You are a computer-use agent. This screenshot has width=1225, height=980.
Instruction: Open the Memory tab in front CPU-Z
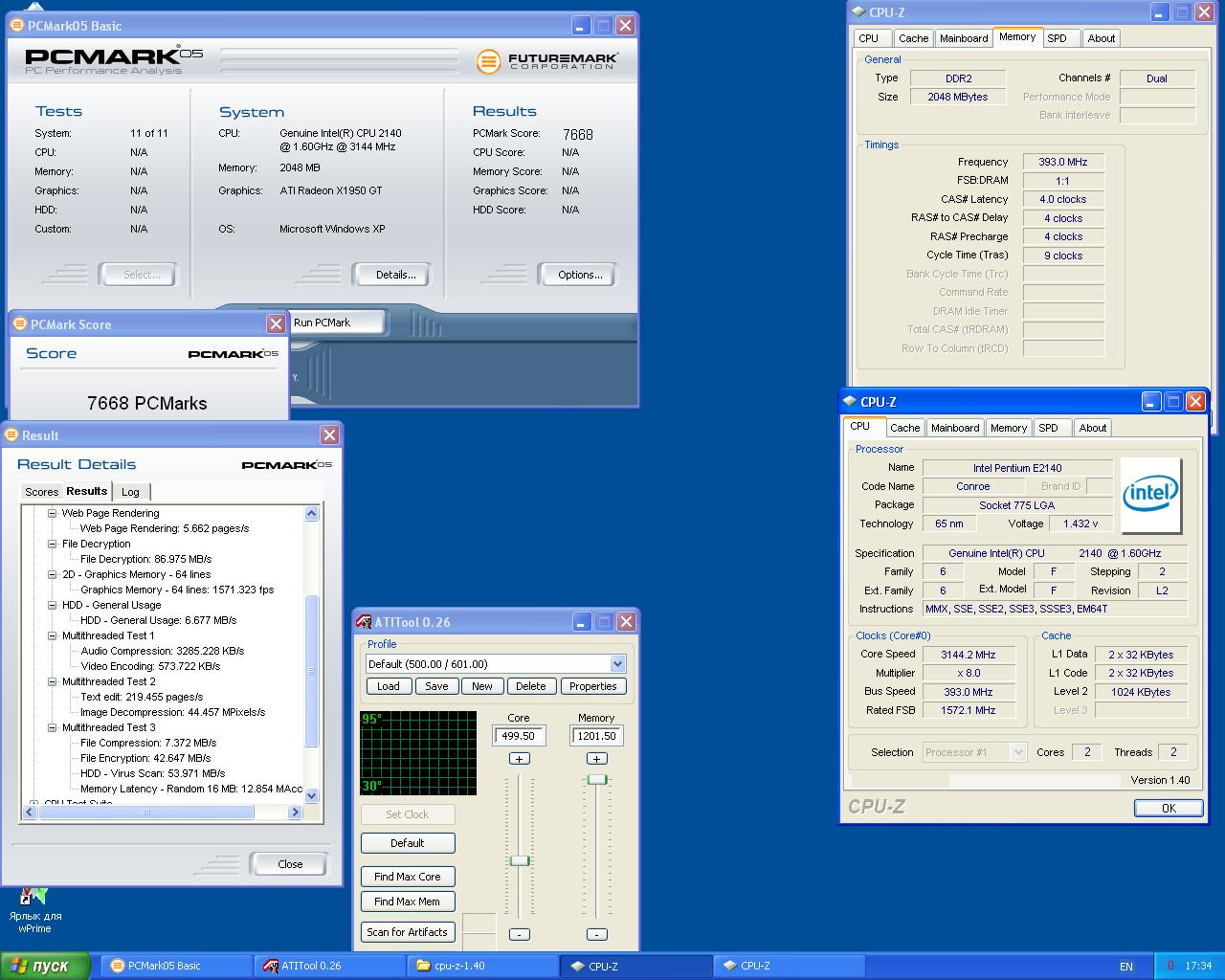[1008, 428]
